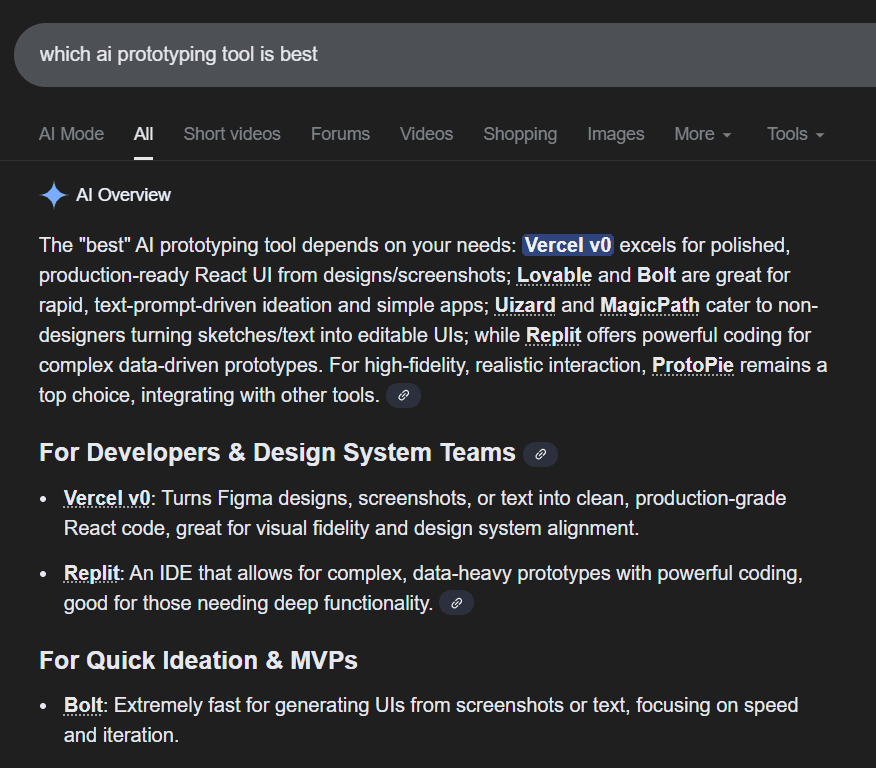Screen dimensions: 876x768
Task: Switch to Videos tab
Action: coord(426,134)
